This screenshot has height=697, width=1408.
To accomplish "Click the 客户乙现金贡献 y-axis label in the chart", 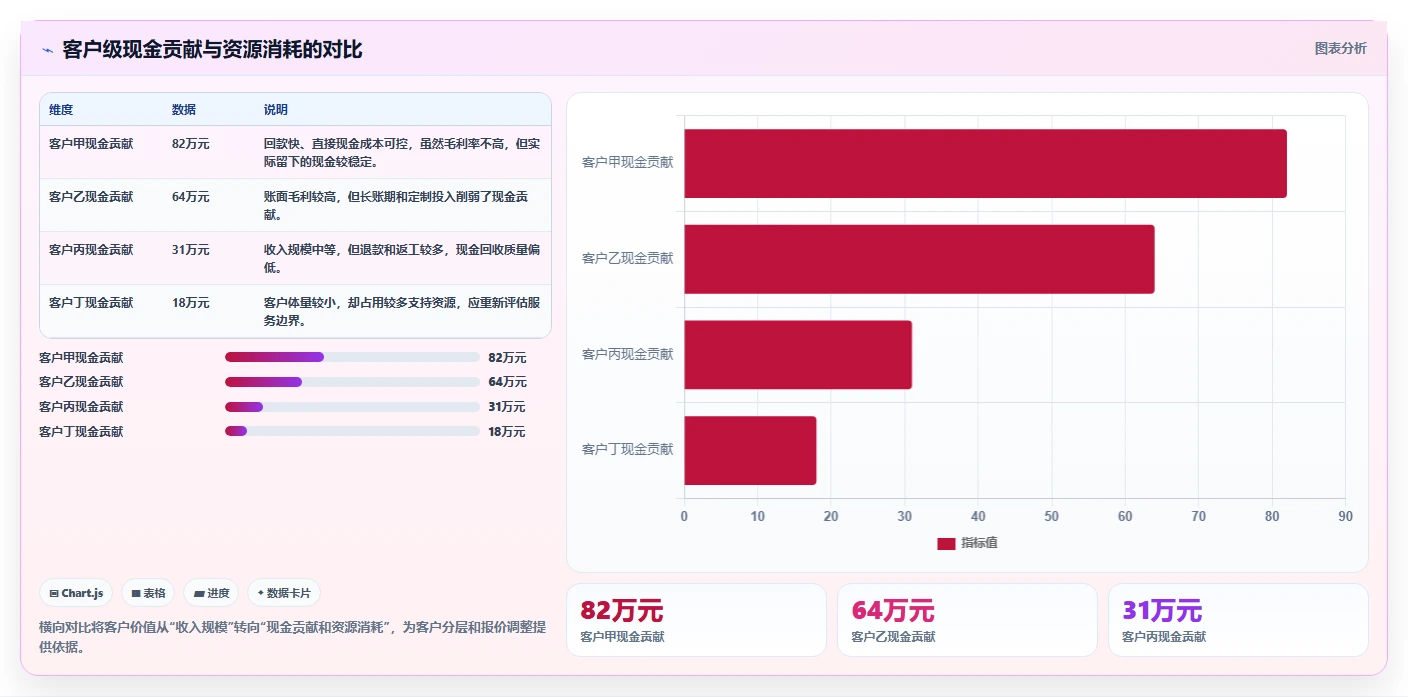I will coord(628,258).
